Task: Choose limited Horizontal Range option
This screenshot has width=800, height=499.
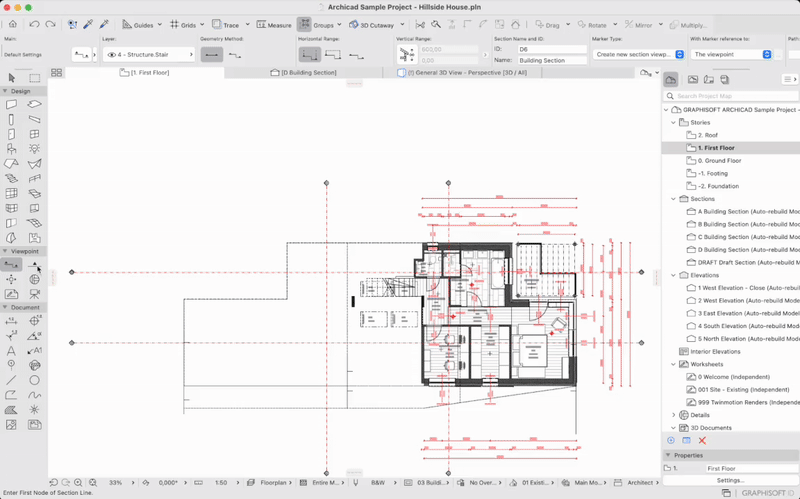Action: coord(333,55)
